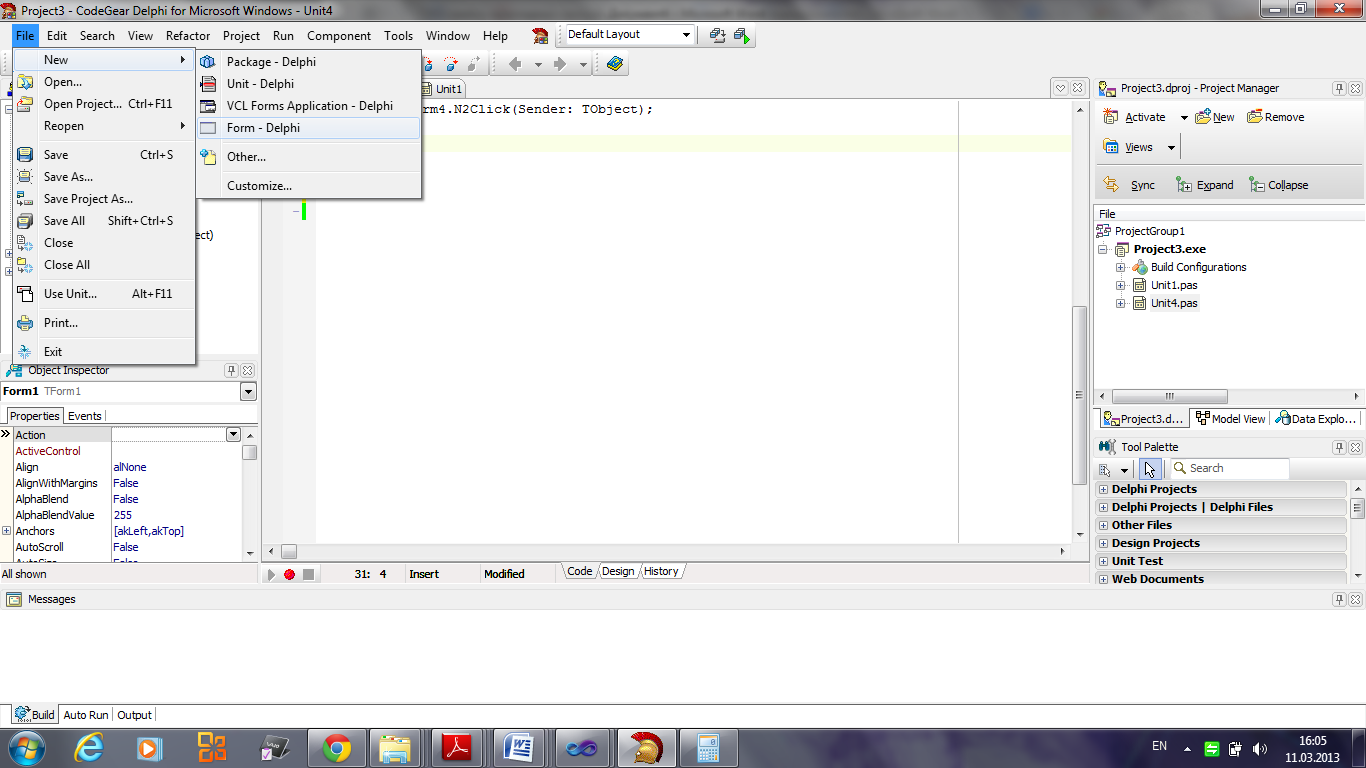
Task: Click the Back navigation arrow icon
Action: [516, 64]
